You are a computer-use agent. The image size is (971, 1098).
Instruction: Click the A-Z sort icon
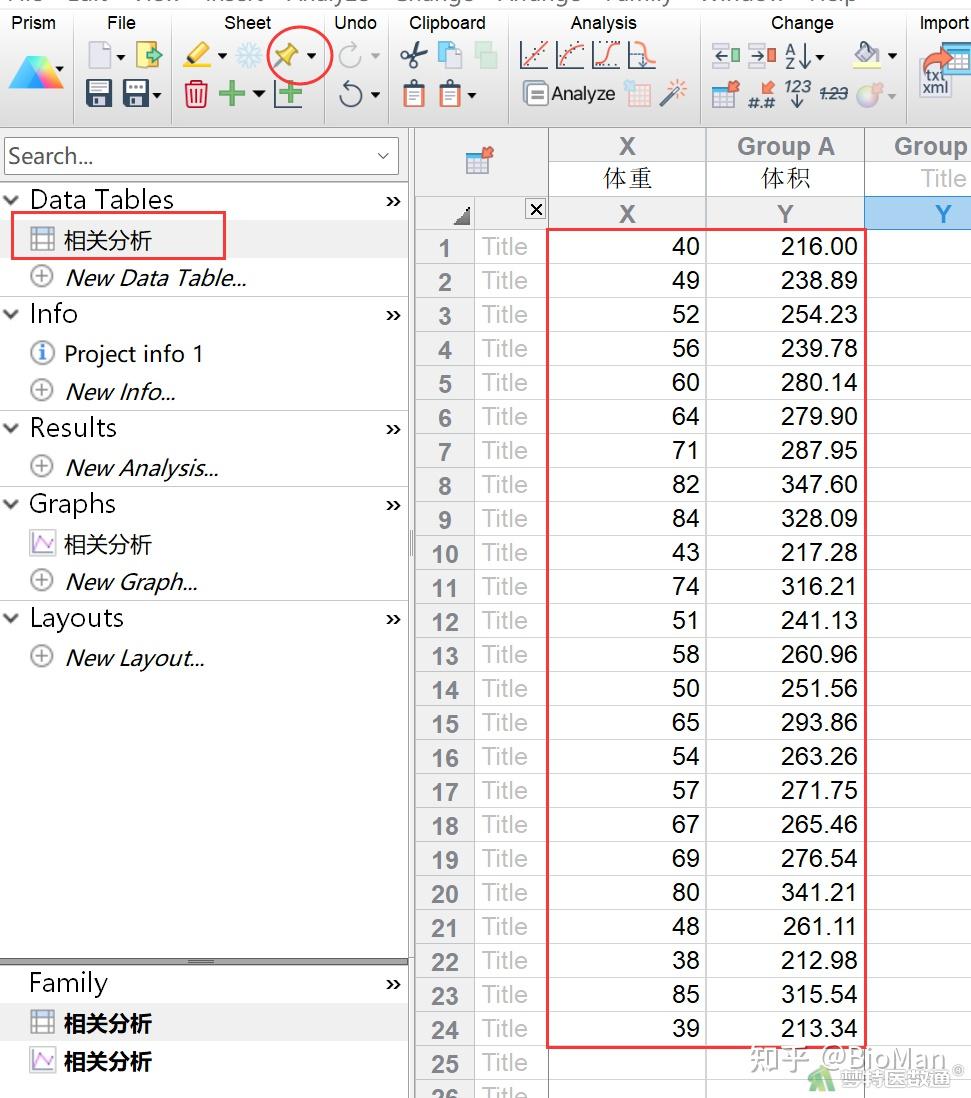tap(796, 56)
